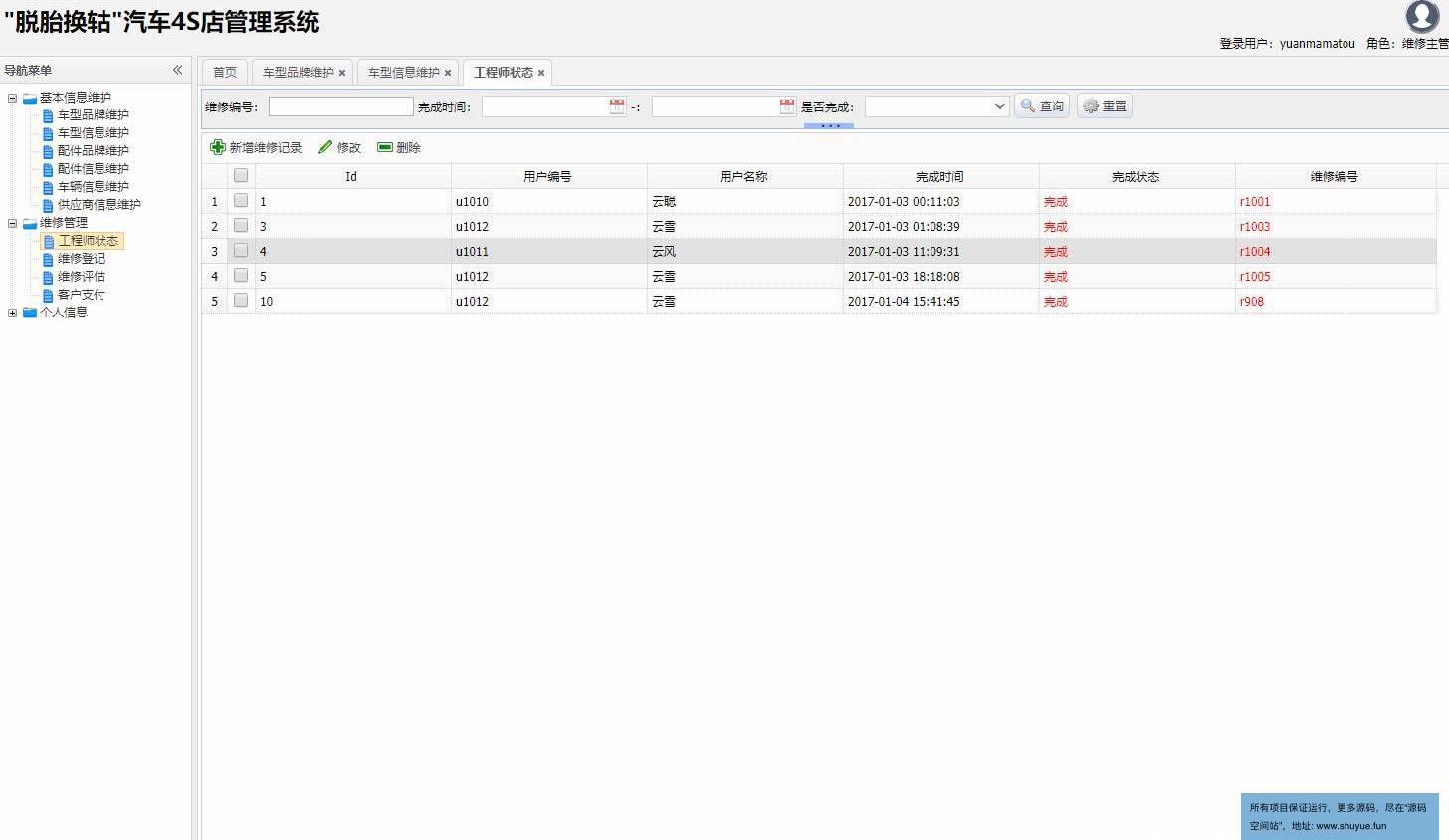Sort by the 用户编号 column header

[x=548, y=176]
